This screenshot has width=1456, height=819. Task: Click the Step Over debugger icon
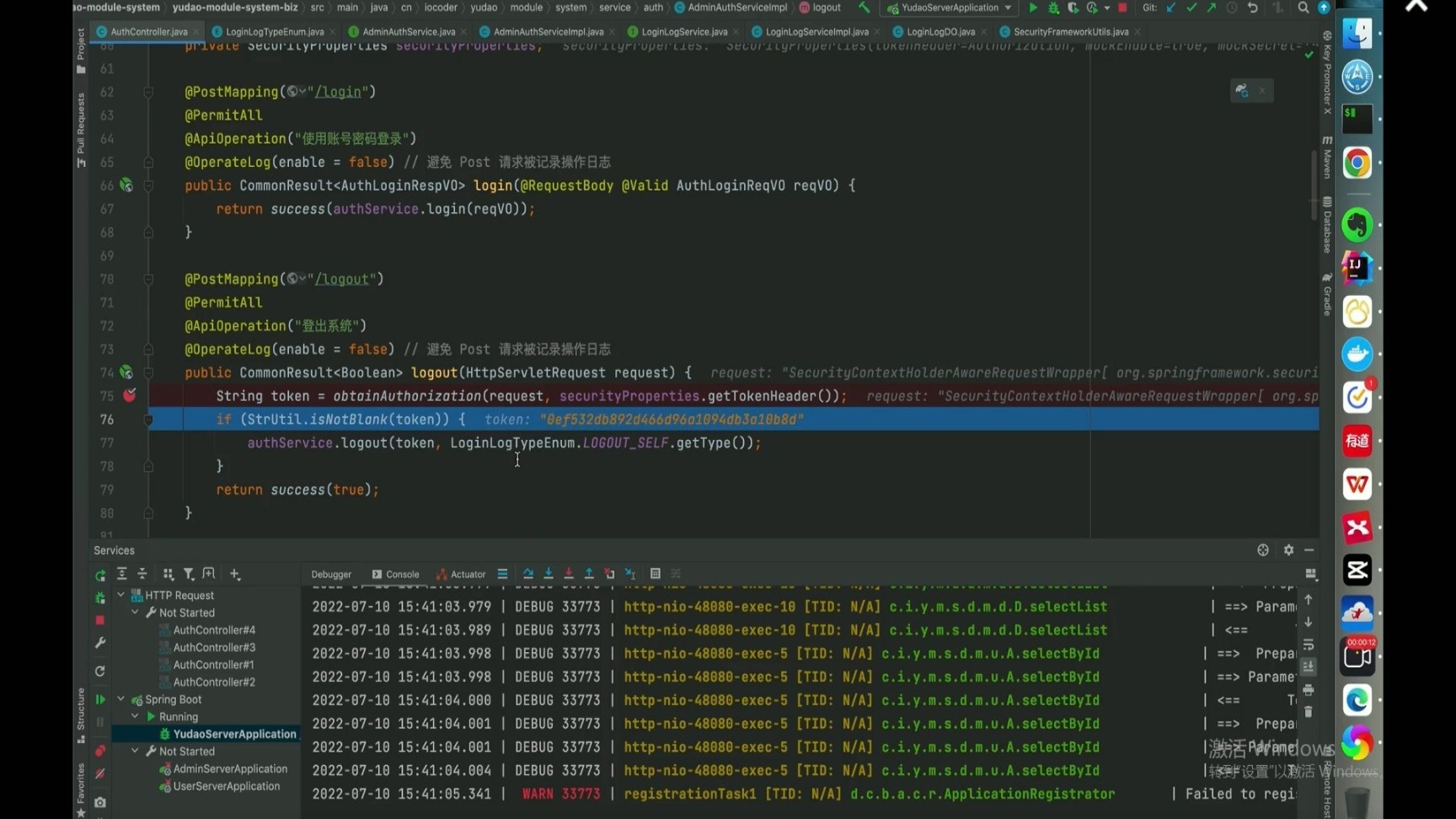point(528,574)
